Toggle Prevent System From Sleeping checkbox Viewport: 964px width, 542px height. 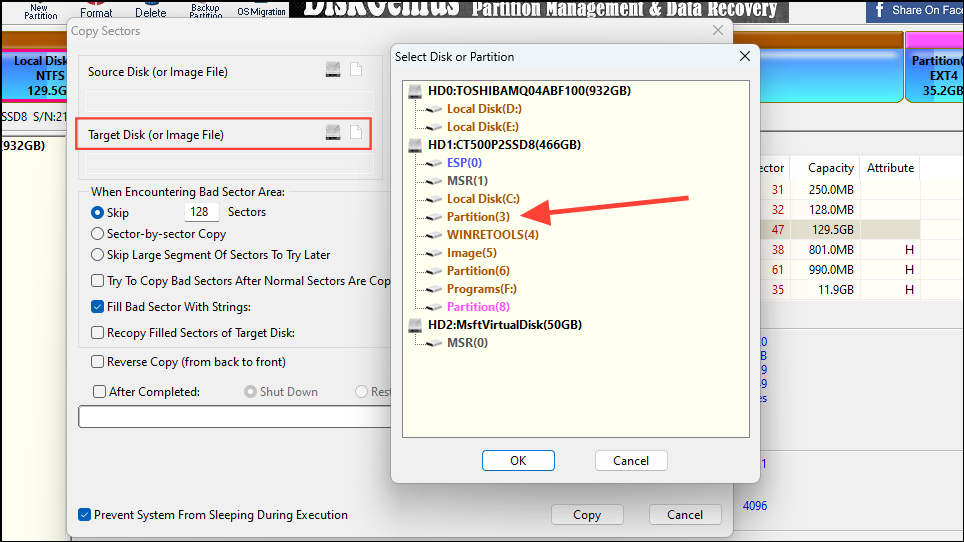tap(85, 514)
